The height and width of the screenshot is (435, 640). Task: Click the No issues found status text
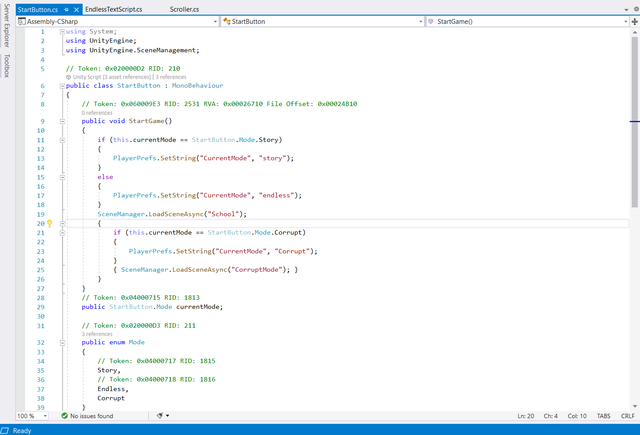tap(91, 416)
